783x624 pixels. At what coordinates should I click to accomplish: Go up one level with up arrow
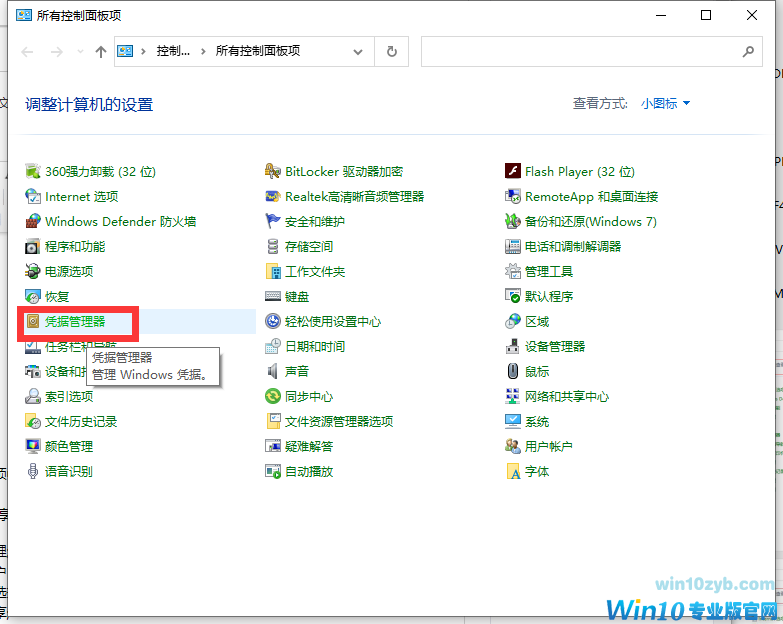click(x=100, y=51)
